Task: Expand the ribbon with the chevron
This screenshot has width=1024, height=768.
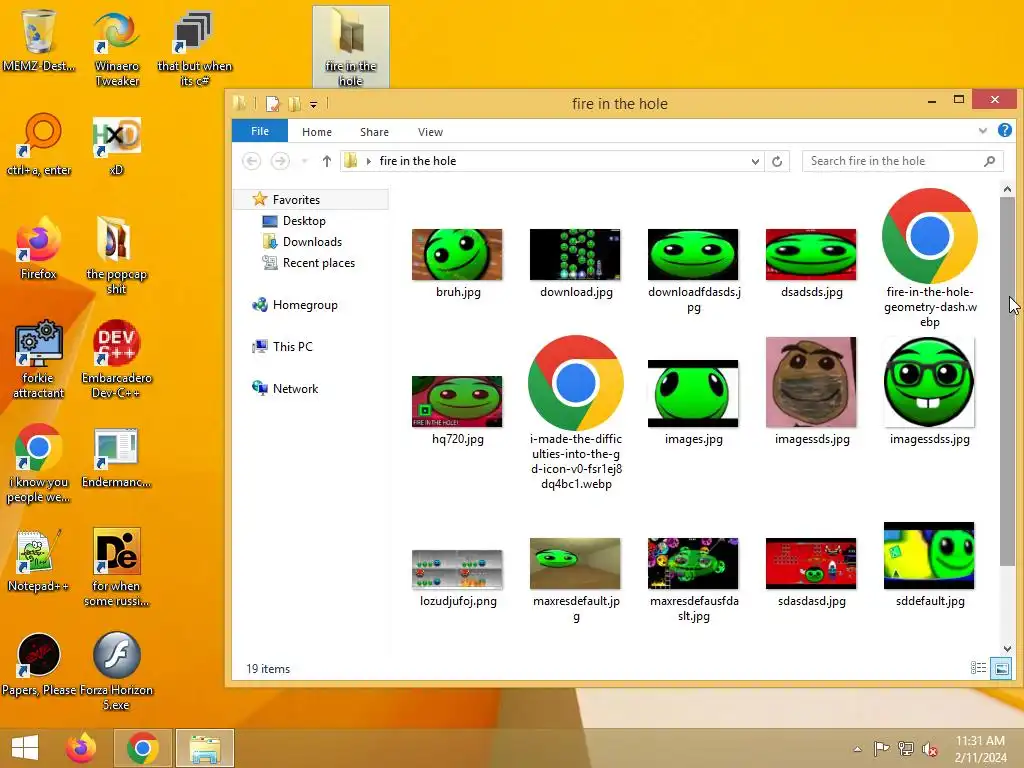Action: pos(982,131)
